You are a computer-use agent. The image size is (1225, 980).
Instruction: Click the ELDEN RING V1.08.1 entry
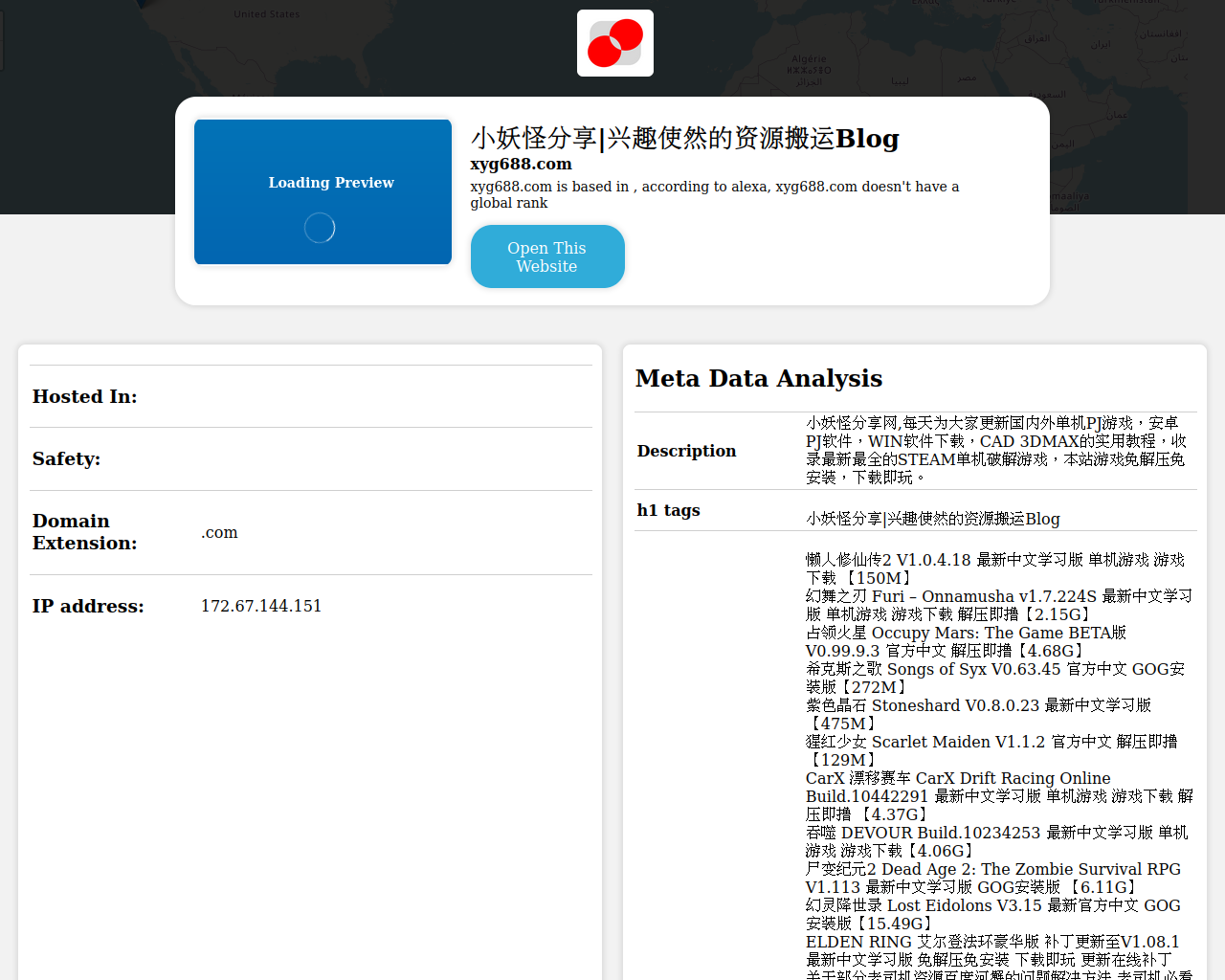993,950
